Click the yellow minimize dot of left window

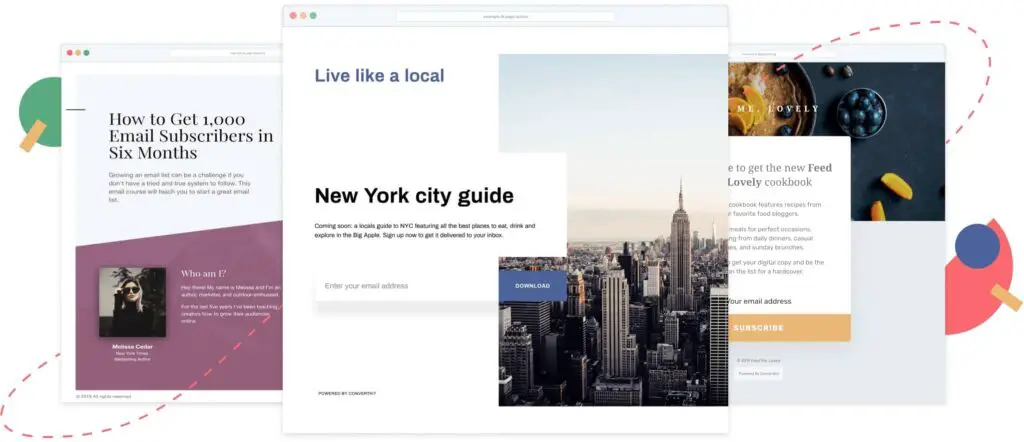click(78, 53)
